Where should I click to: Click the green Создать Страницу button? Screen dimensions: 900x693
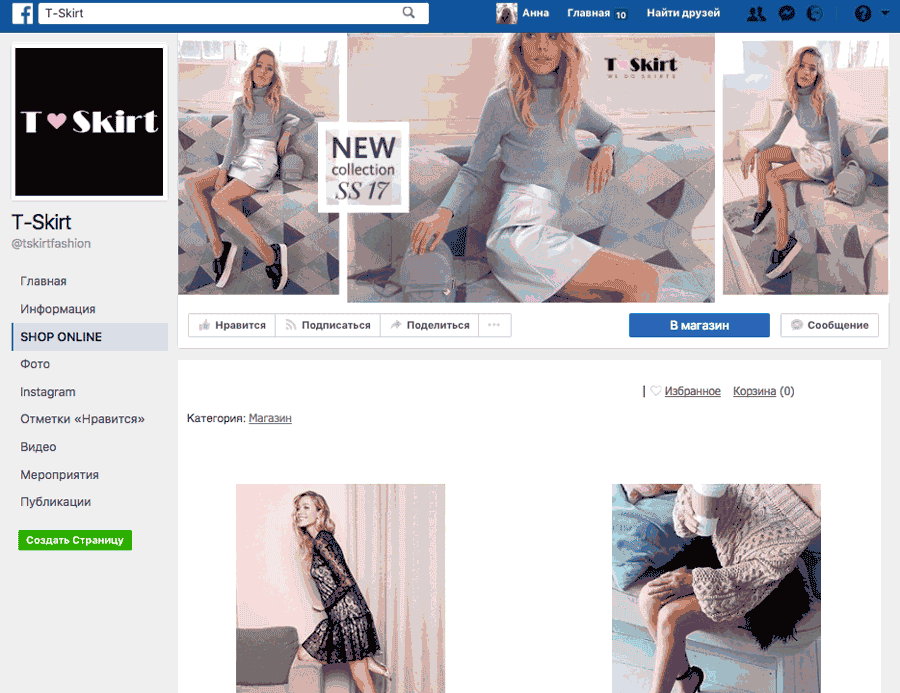75,540
